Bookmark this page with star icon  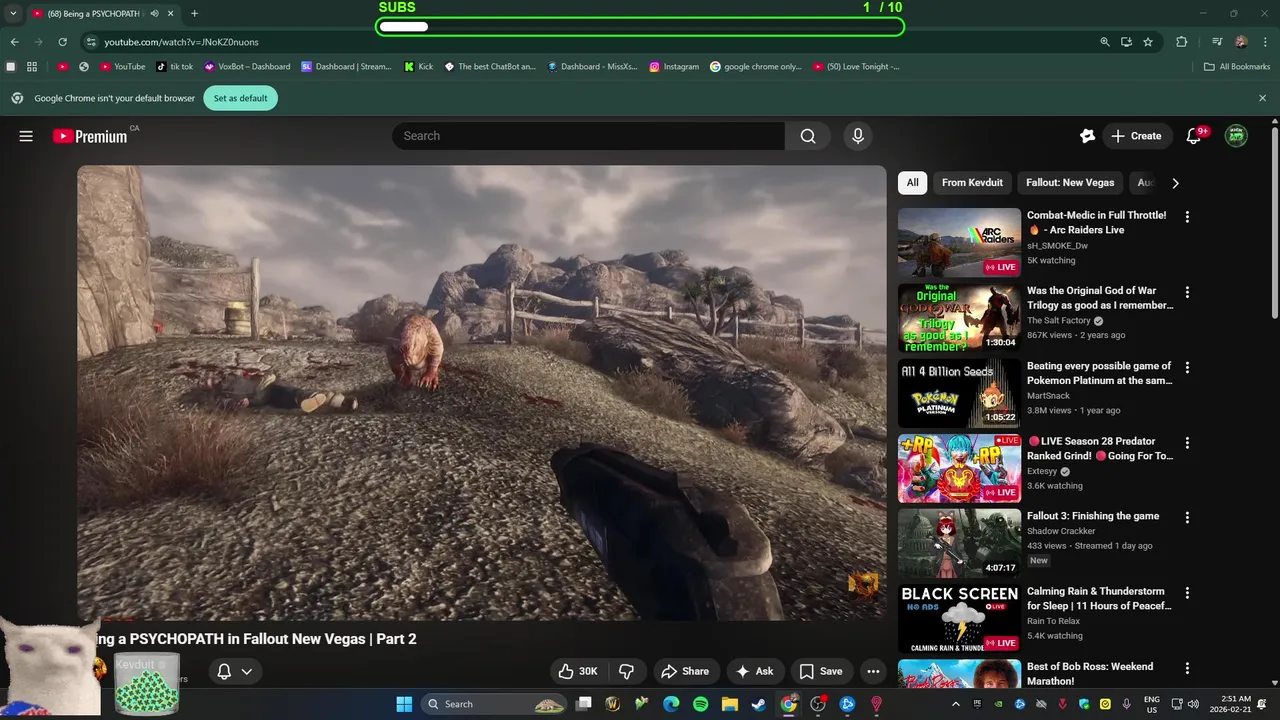(1148, 42)
